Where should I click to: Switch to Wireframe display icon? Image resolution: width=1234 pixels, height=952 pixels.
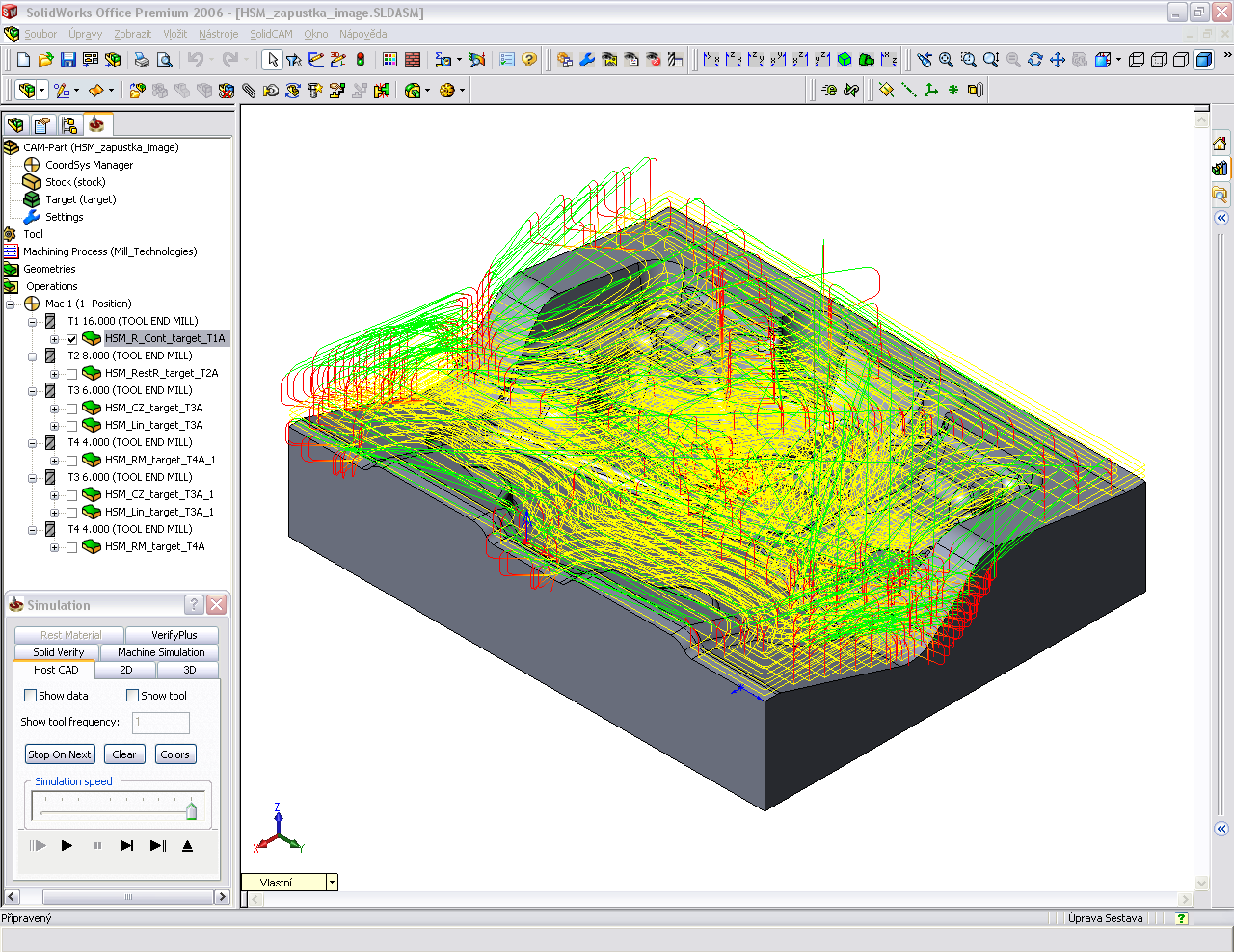coord(1137,60)
